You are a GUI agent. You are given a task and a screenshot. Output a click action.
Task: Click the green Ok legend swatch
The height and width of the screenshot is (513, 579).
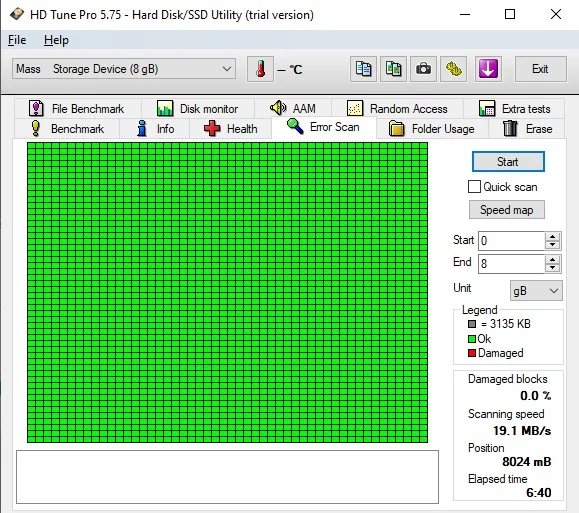(x=472, y=339)
